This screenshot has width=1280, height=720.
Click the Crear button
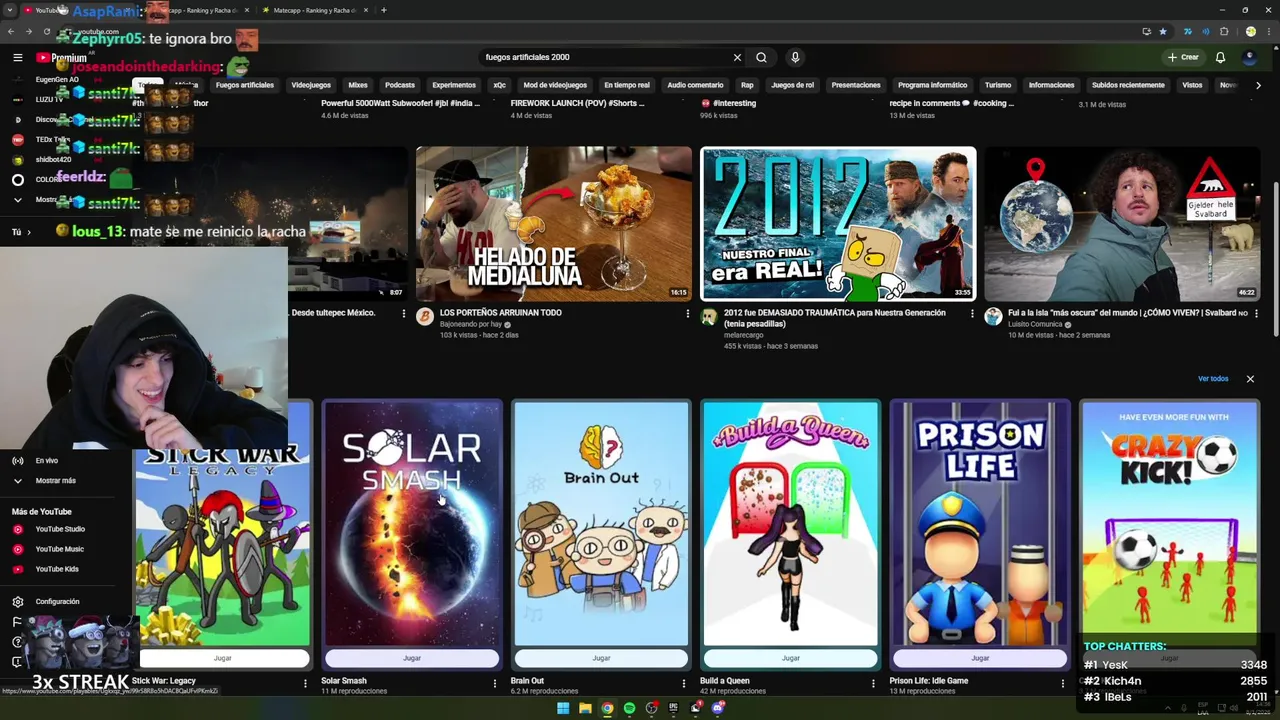[x=1183, y=57]
